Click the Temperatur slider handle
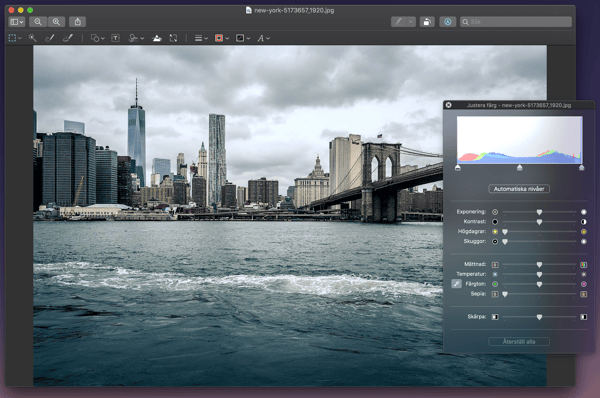 [539, 275]
